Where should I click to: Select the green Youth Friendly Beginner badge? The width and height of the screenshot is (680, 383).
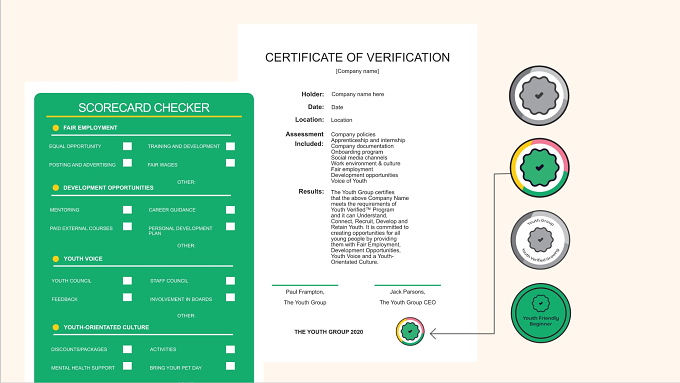tap(541, 313)
